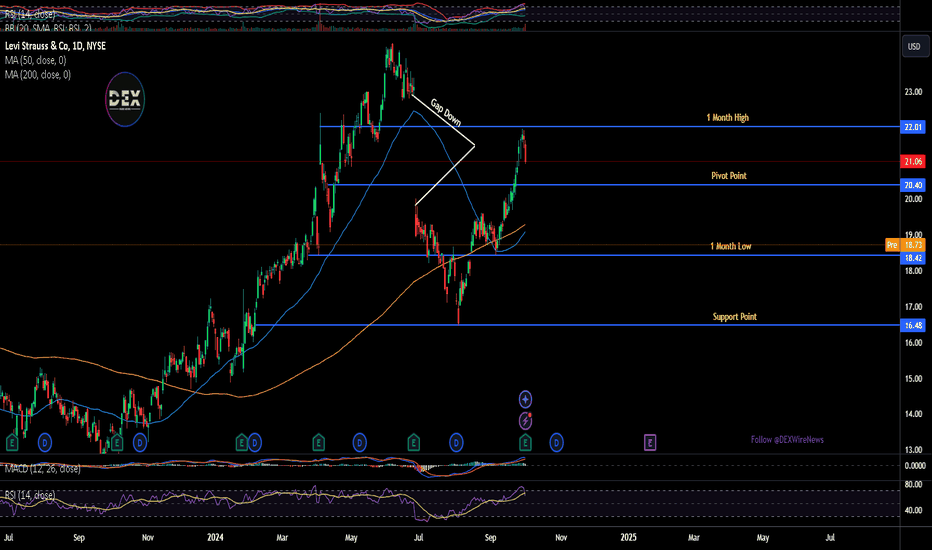
Task: Click the 23.00 price scale value
Action: [913, 92]
